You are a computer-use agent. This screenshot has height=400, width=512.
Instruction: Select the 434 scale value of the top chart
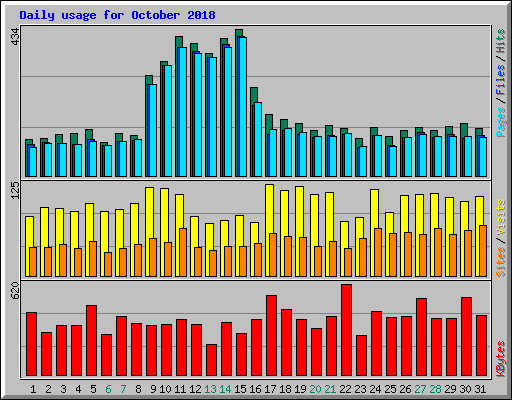pyautogui.click(x=15, y=37)
